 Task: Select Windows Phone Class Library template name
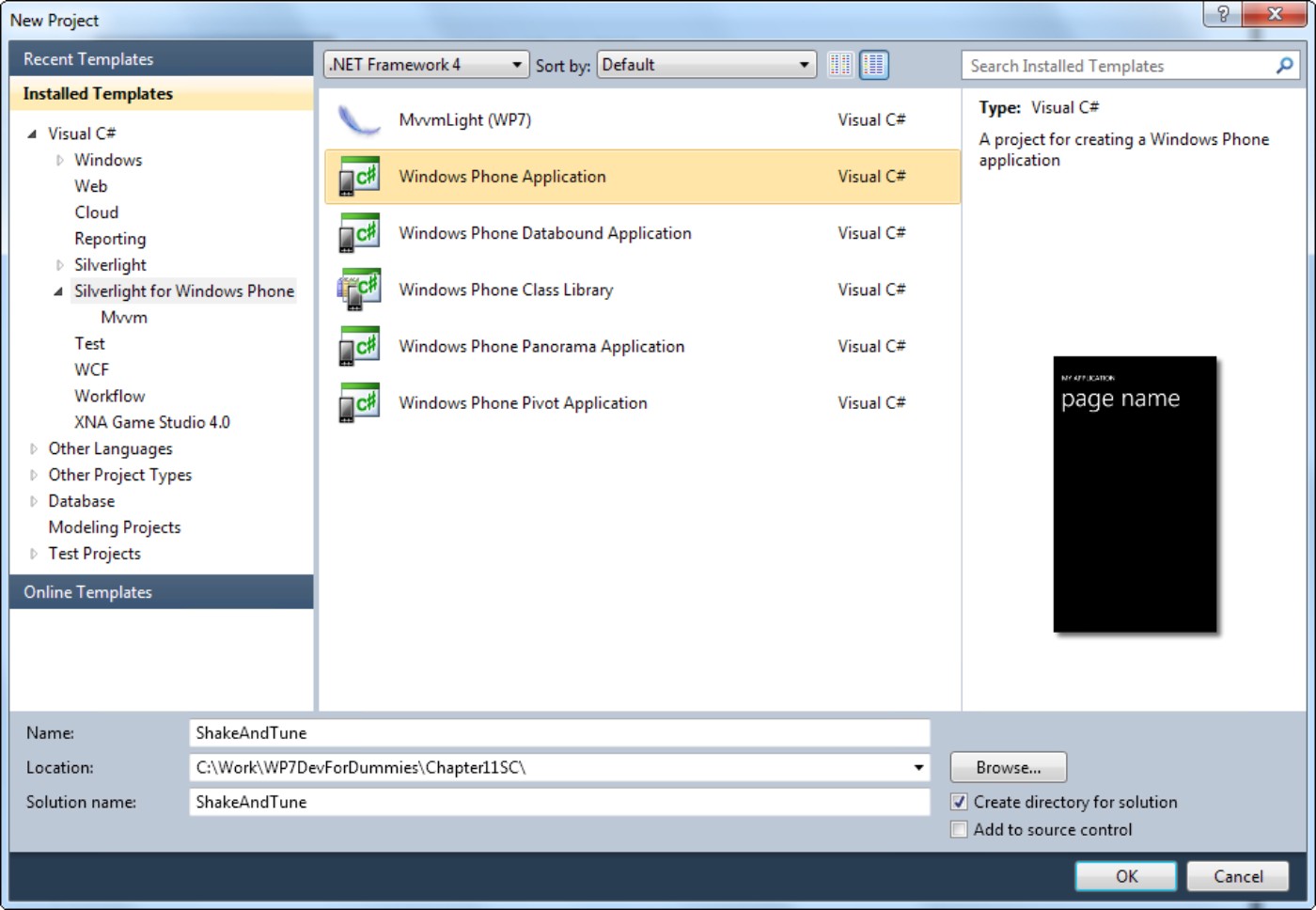[506, 290]
